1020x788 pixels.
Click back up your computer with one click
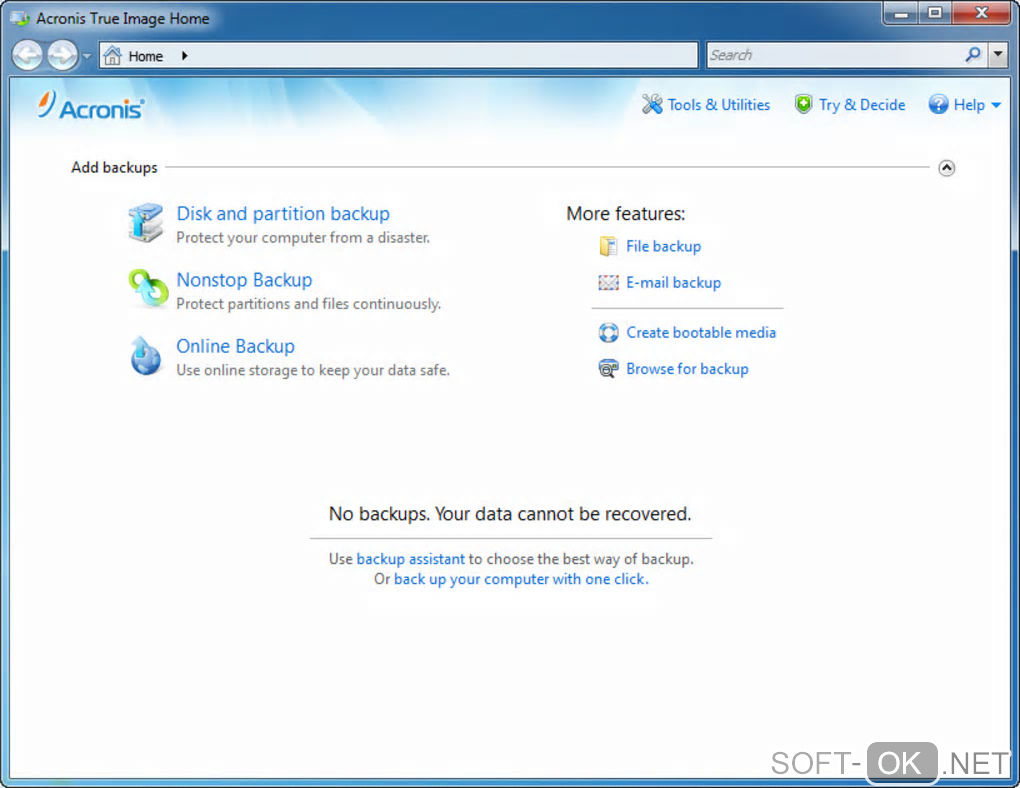[x=520, y=579]
